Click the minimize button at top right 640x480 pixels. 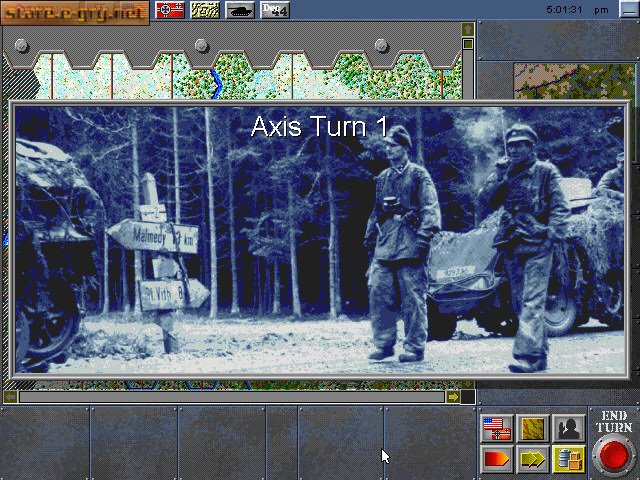629,9
